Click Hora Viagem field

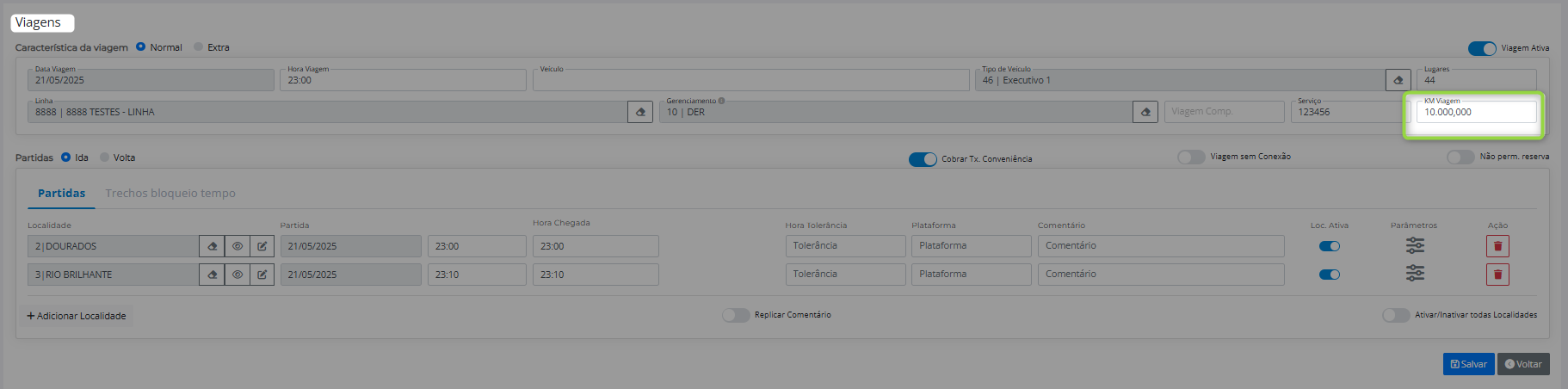[x=403, y=80]
